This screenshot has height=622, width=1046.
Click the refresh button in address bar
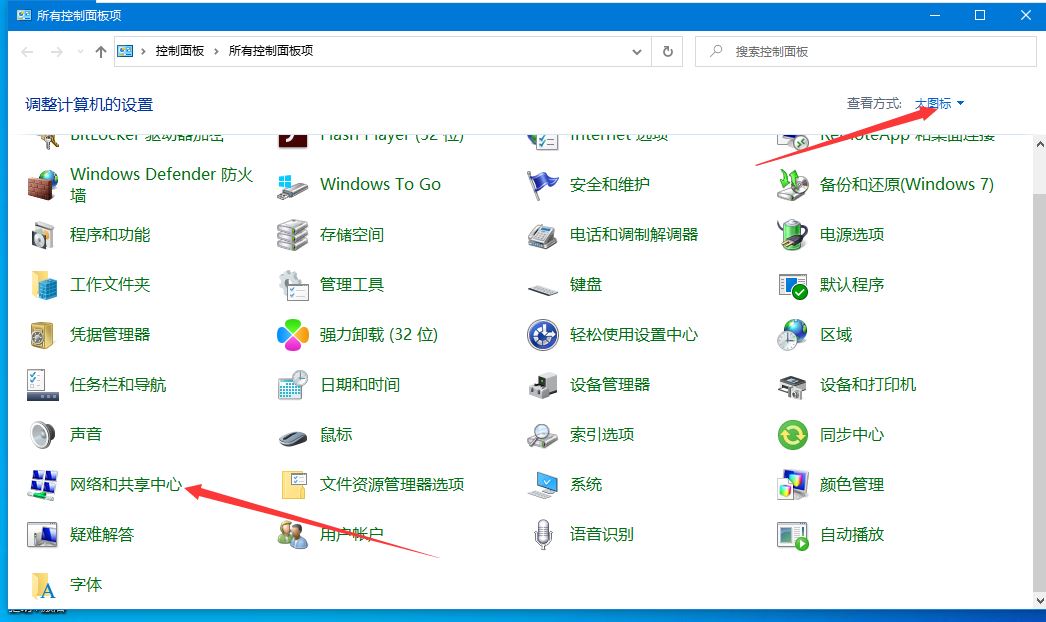(x=668, y=51)
